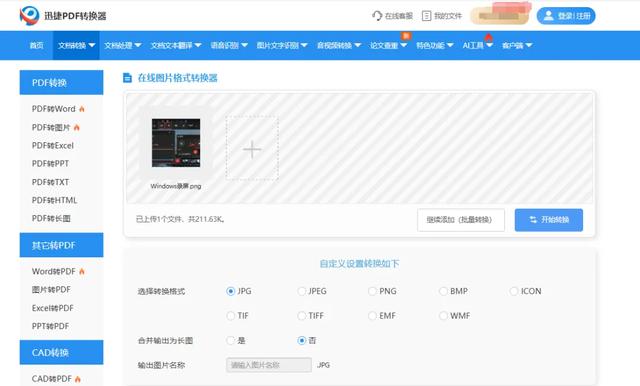Select the JPEG format radio button
This screenshot has height=386, width=640.
(302, 291)
